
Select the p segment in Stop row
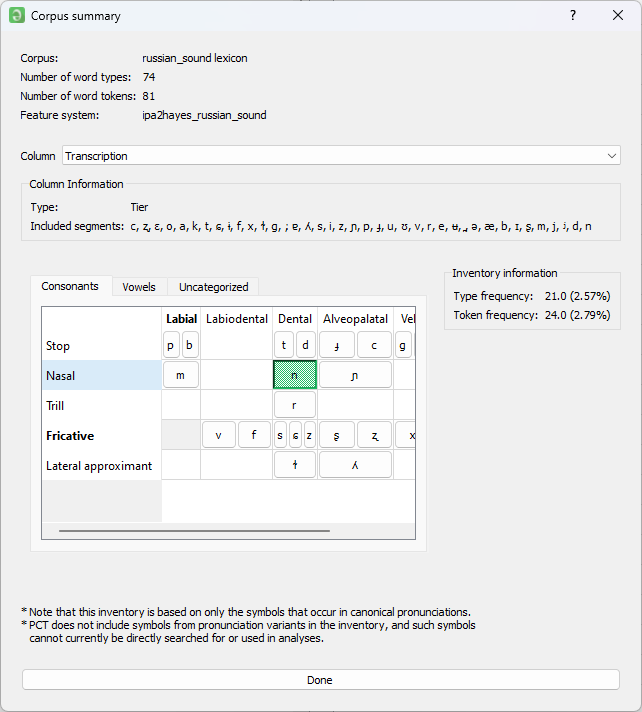[x=171, y=345]
